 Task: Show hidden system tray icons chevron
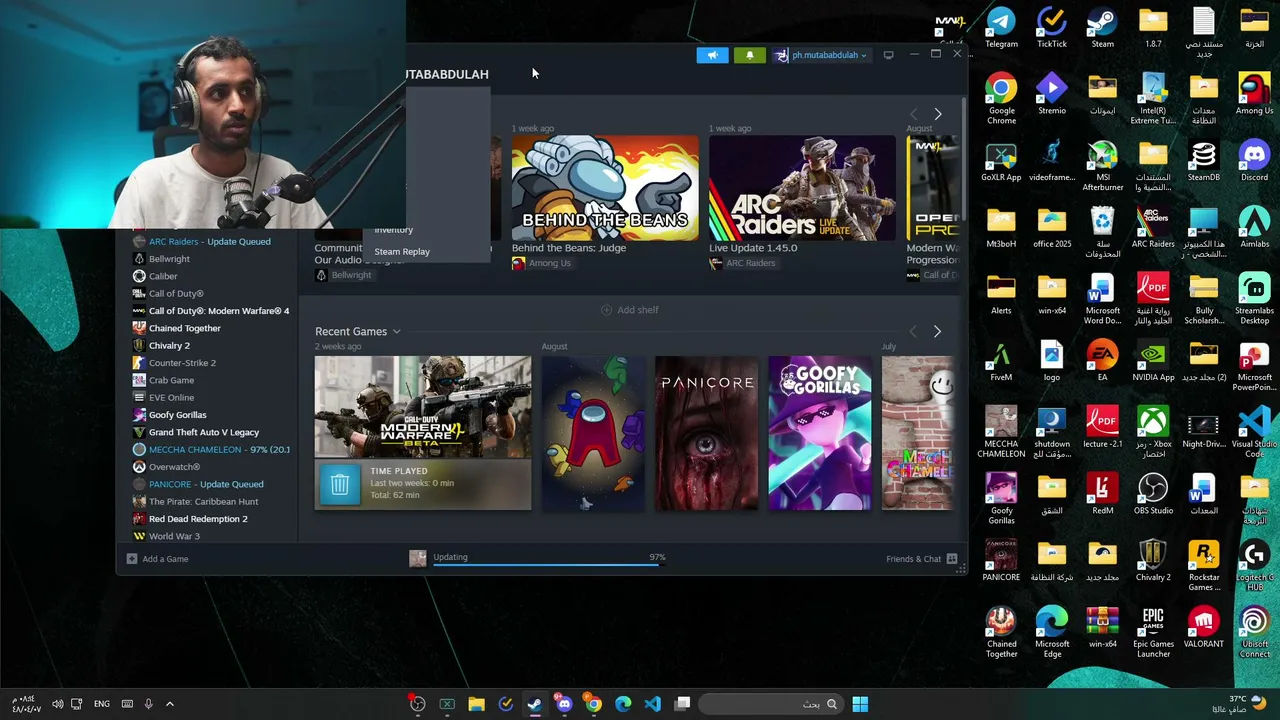tap(169, 704)
